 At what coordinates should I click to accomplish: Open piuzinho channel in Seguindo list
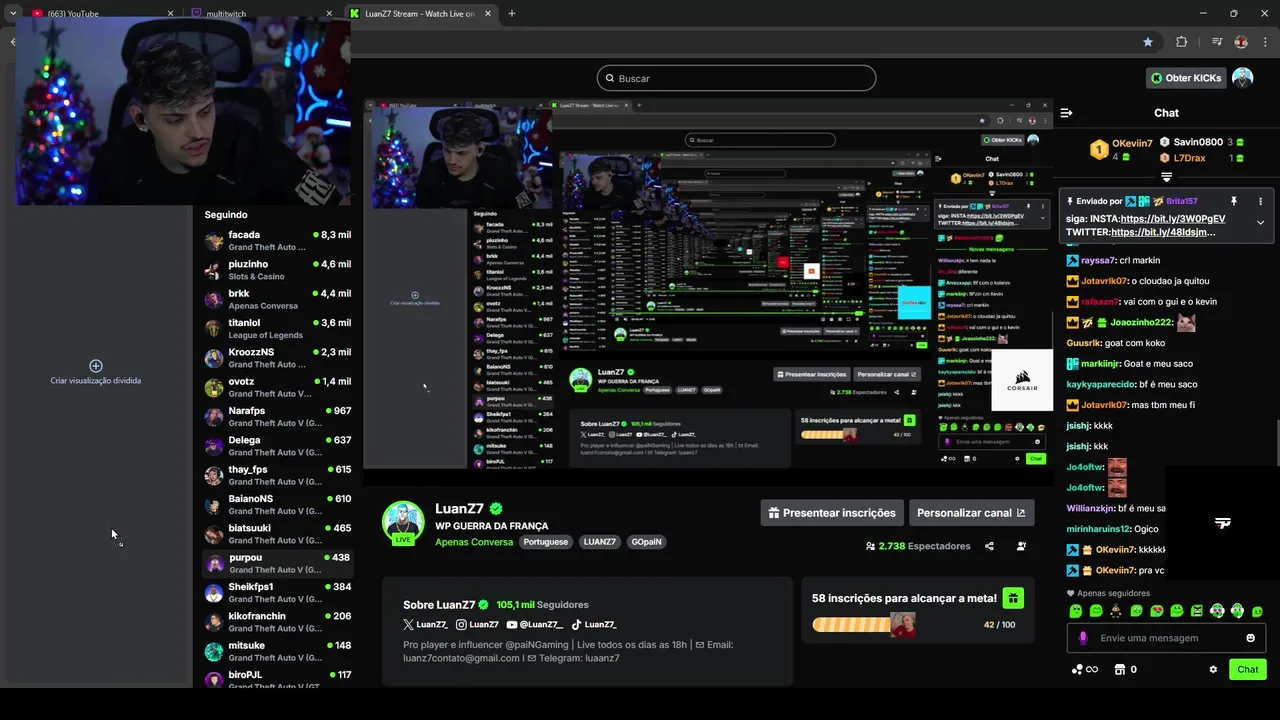[277, 270]
